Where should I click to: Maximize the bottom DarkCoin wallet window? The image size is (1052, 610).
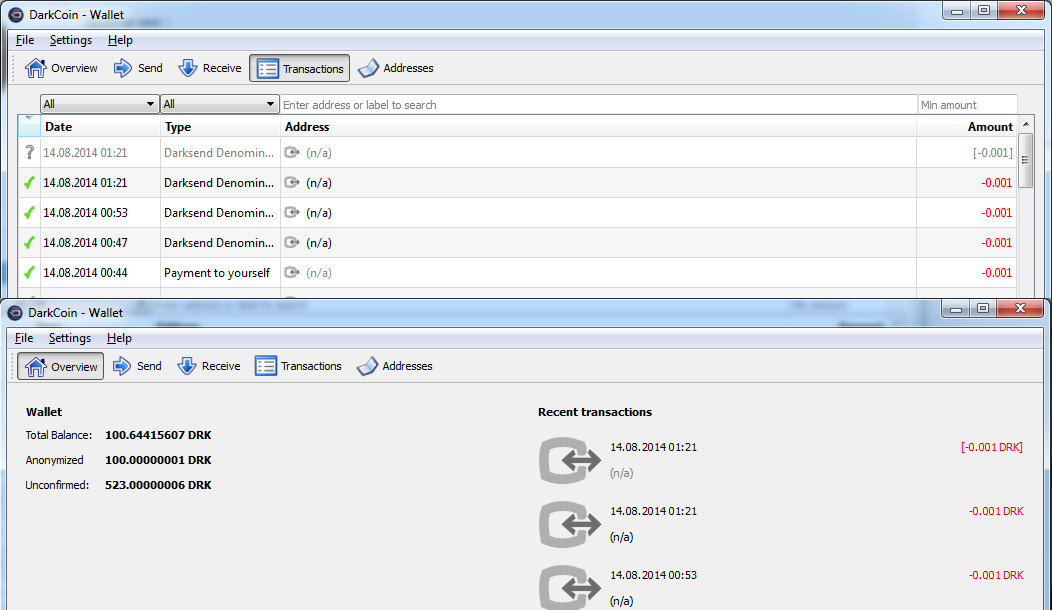point(983,309)
